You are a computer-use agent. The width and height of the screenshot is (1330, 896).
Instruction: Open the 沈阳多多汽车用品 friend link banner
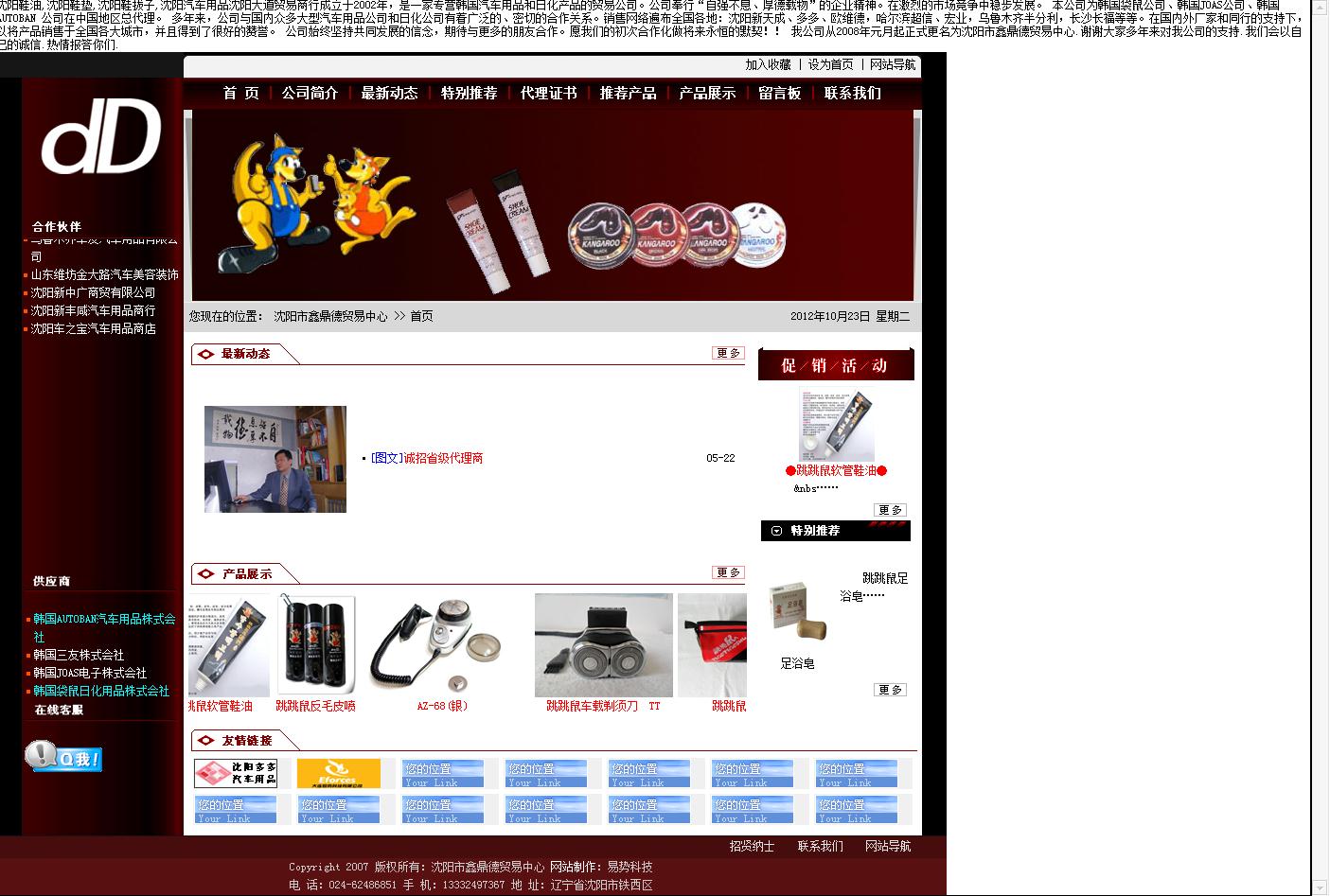236,773
